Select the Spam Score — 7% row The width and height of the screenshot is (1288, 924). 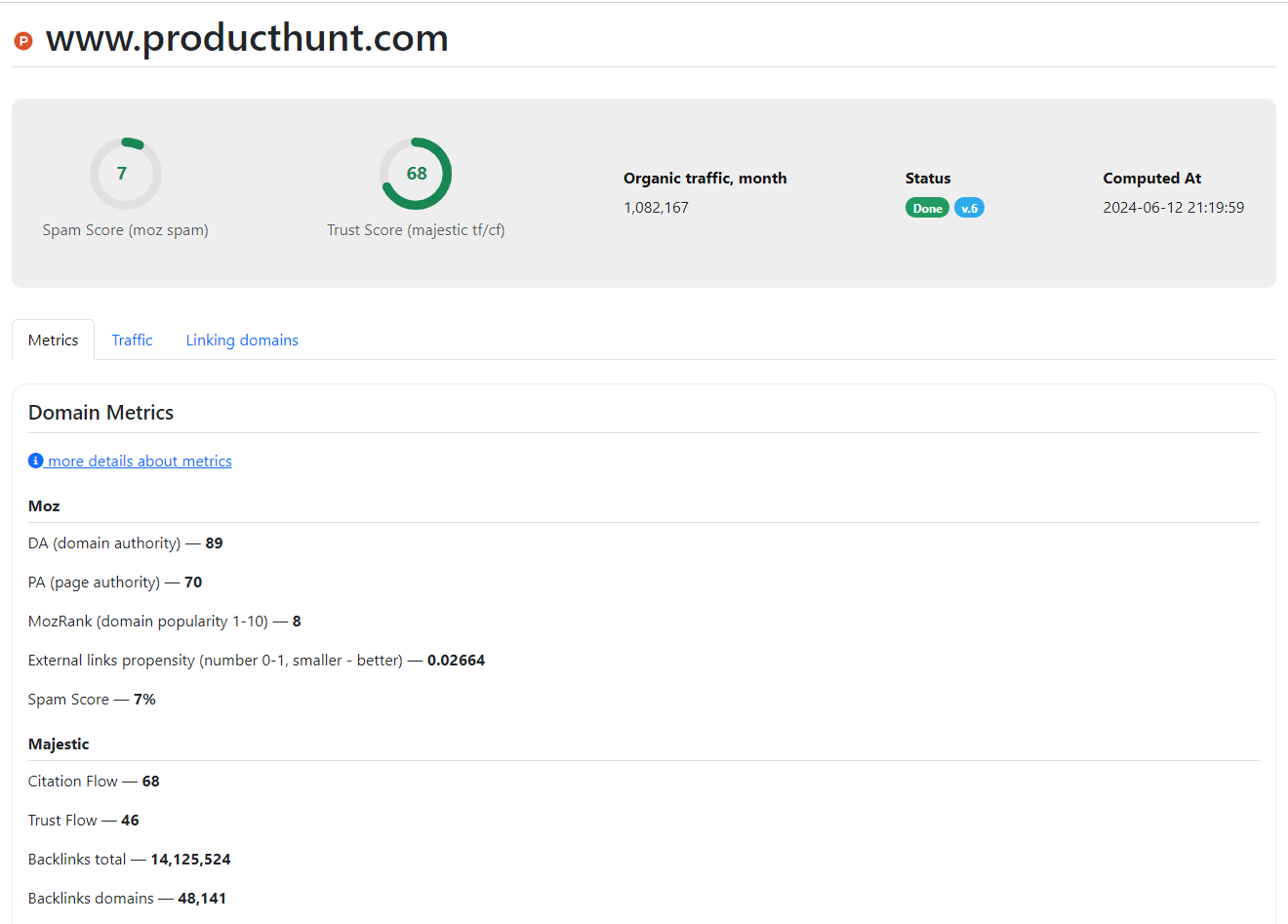(x=92, y=700)
